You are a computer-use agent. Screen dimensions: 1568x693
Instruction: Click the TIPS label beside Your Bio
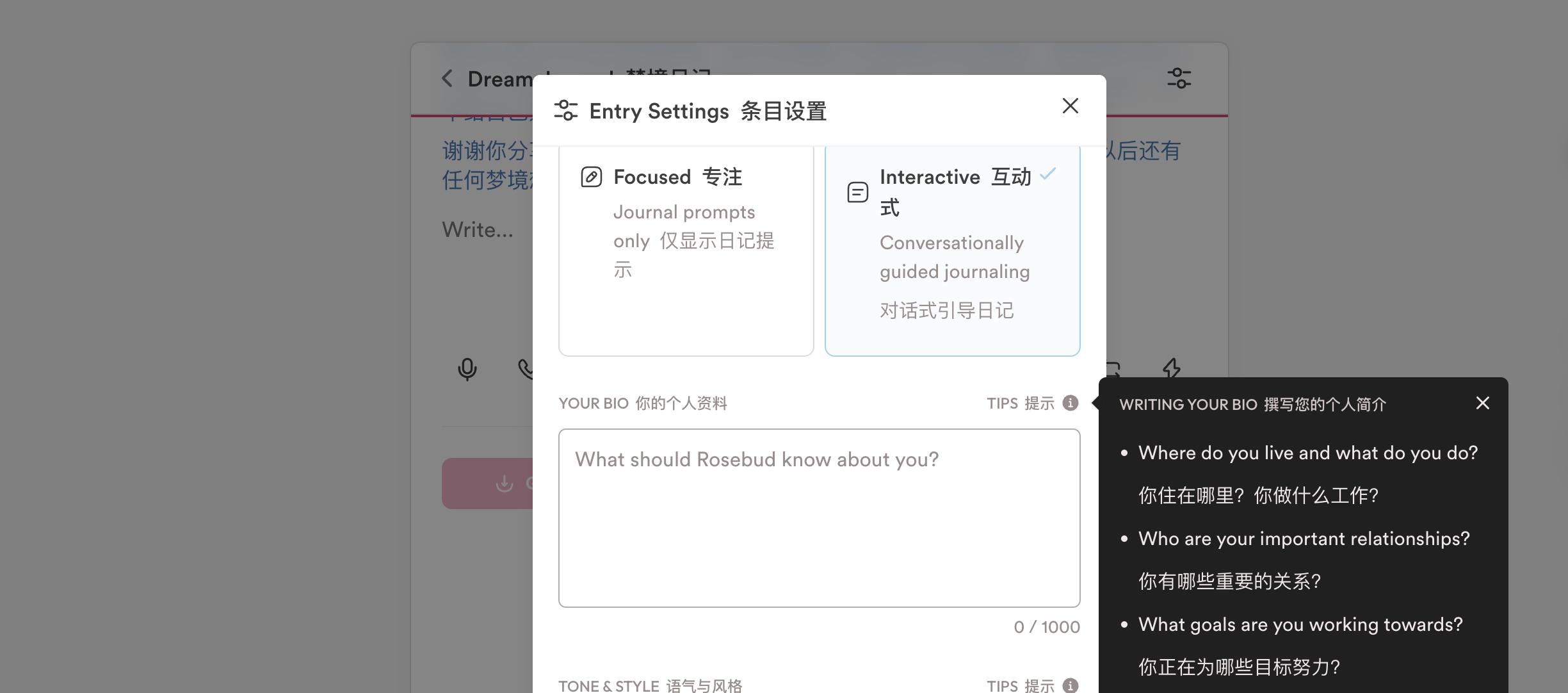point(1020,404)
